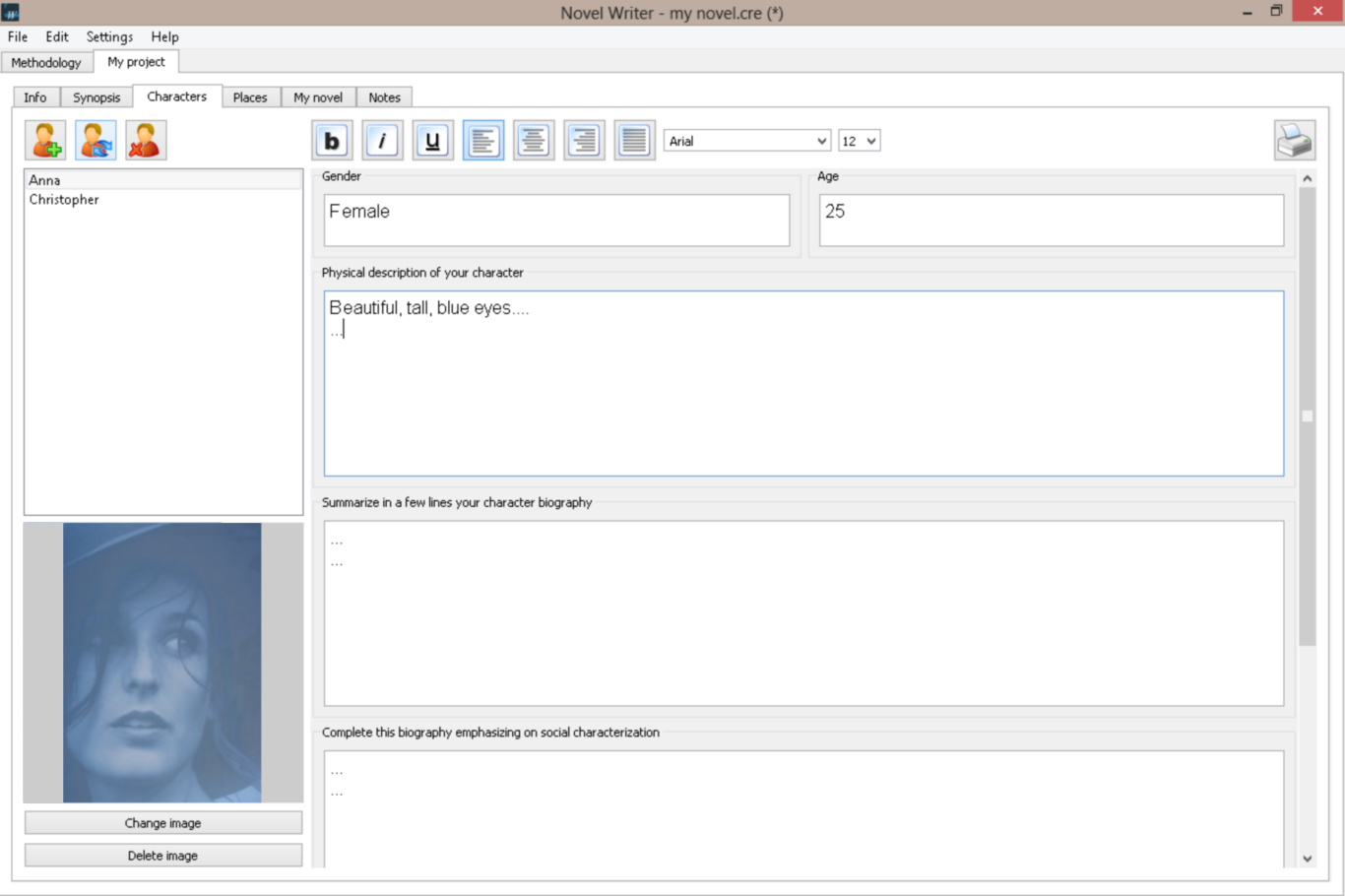Align text to the center
Screen dimensions: 1345x896
(534, 141)
